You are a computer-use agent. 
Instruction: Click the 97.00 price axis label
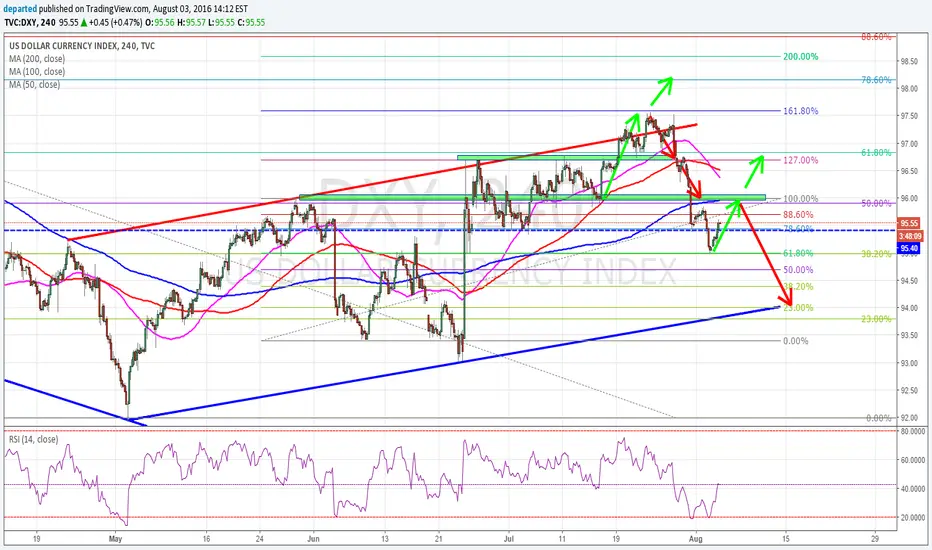pos(909,144)
